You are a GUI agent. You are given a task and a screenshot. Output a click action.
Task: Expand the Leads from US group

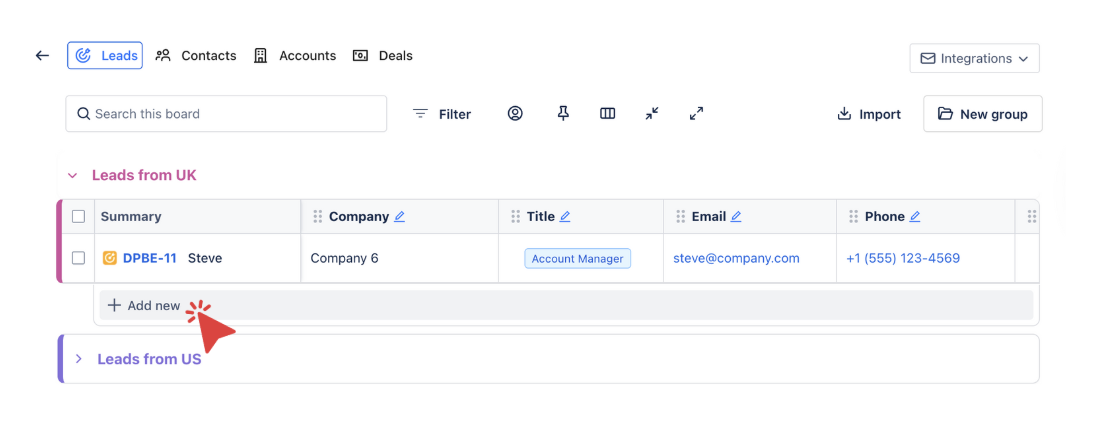tap(79, 359)
